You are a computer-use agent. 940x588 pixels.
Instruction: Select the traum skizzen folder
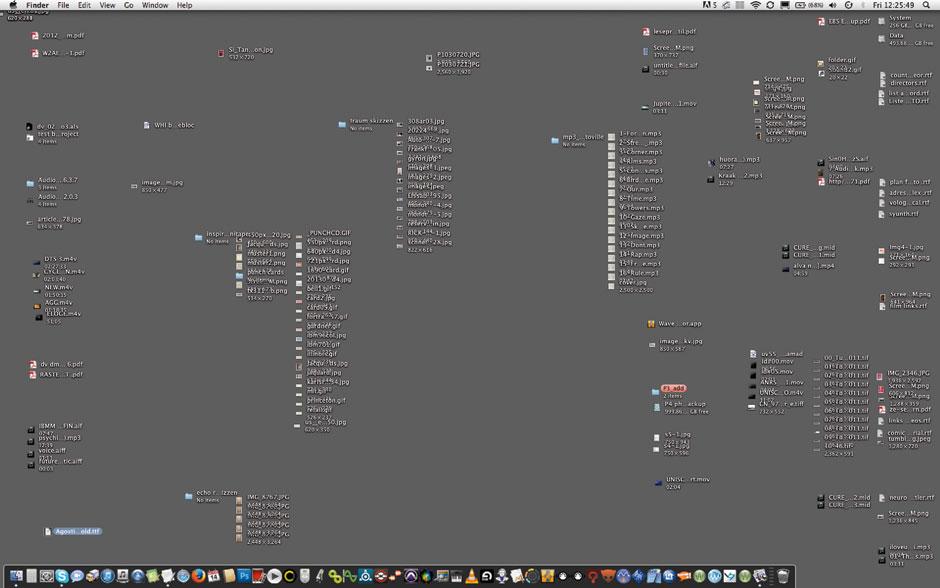click(342, 125)
